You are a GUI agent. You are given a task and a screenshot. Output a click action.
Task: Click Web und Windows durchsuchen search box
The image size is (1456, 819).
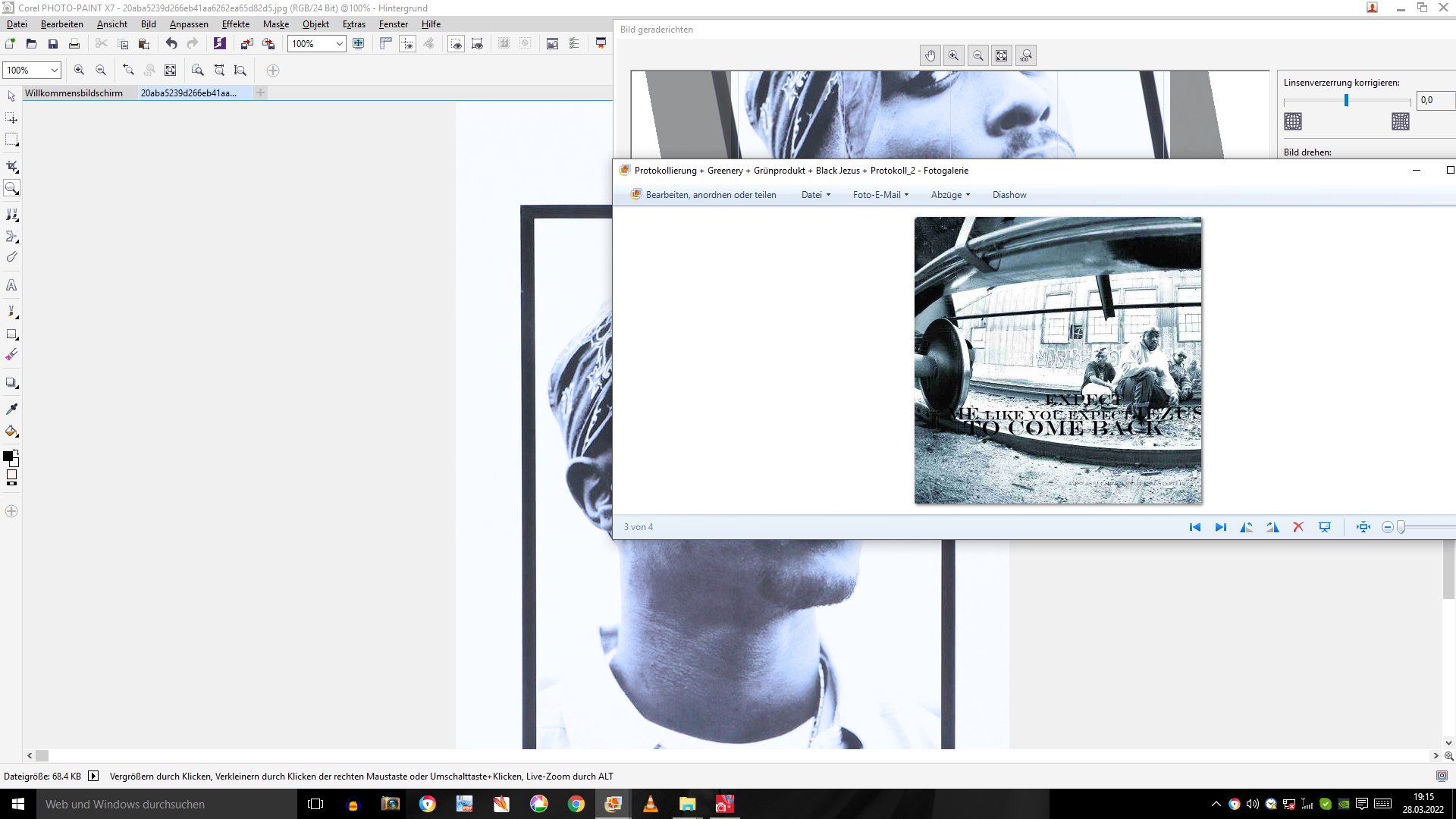(167, 804)
